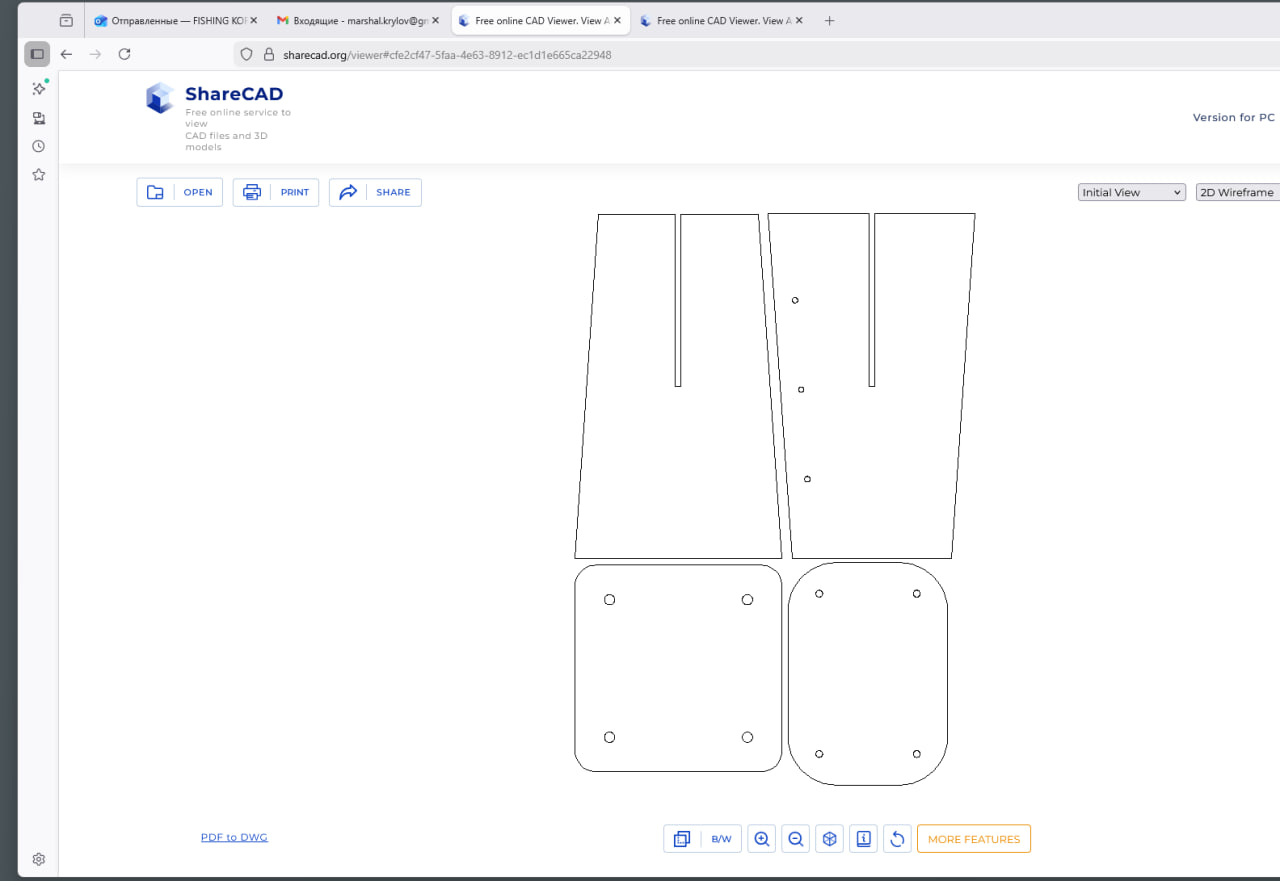Open the file info book icon
This screenshot has width=1280, height=881.
(x=863, y=839)
